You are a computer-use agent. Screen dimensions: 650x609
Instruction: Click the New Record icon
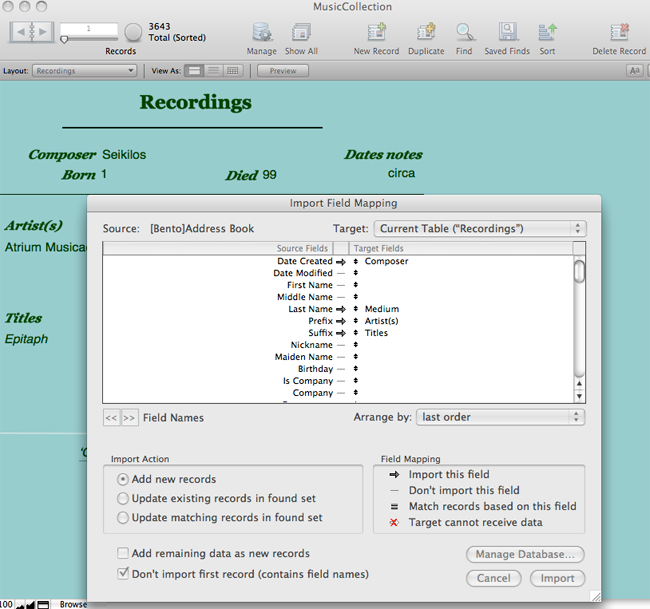(x=376, y=33)
